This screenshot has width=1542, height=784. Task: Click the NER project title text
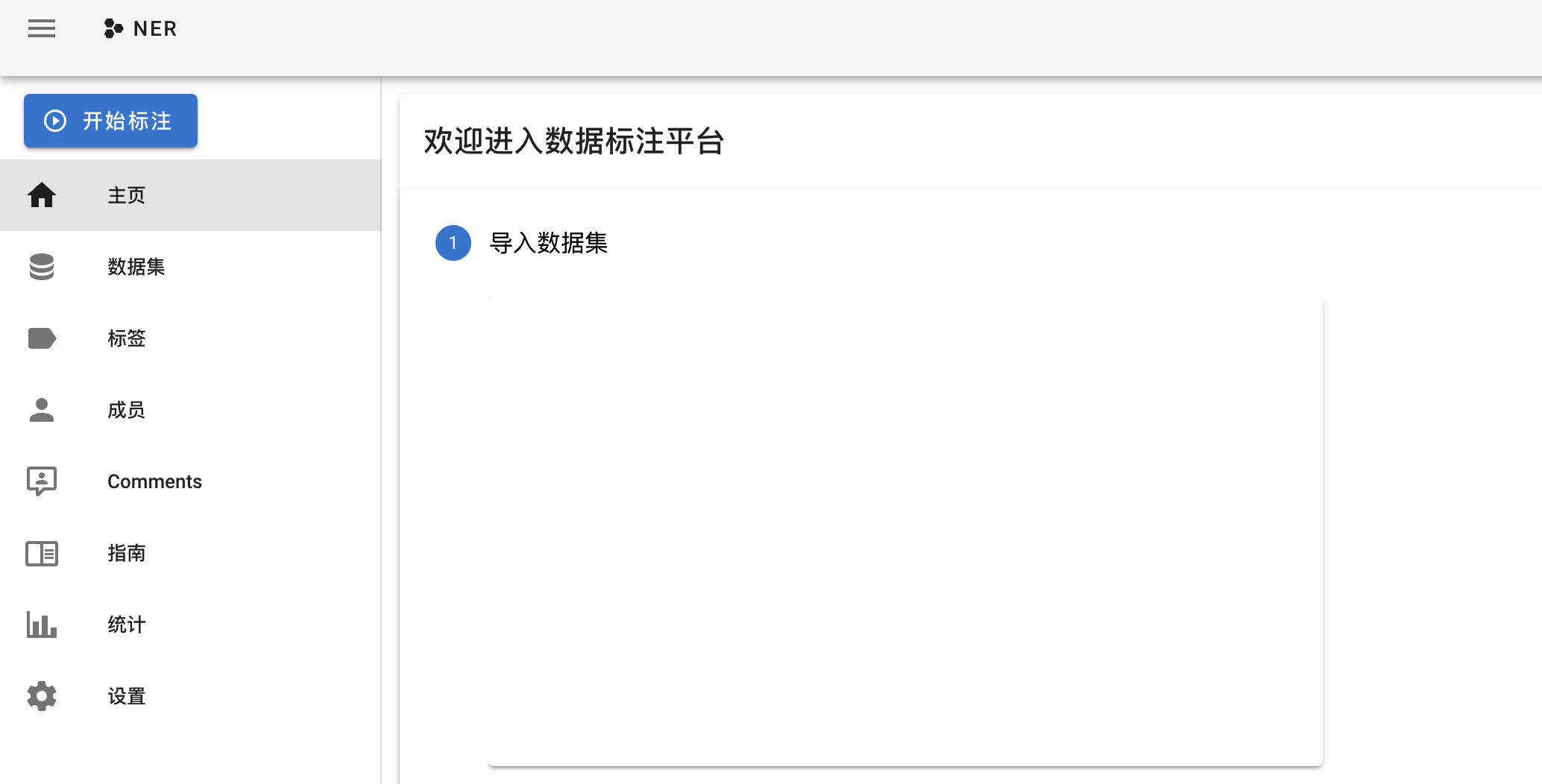pos(155,28)
